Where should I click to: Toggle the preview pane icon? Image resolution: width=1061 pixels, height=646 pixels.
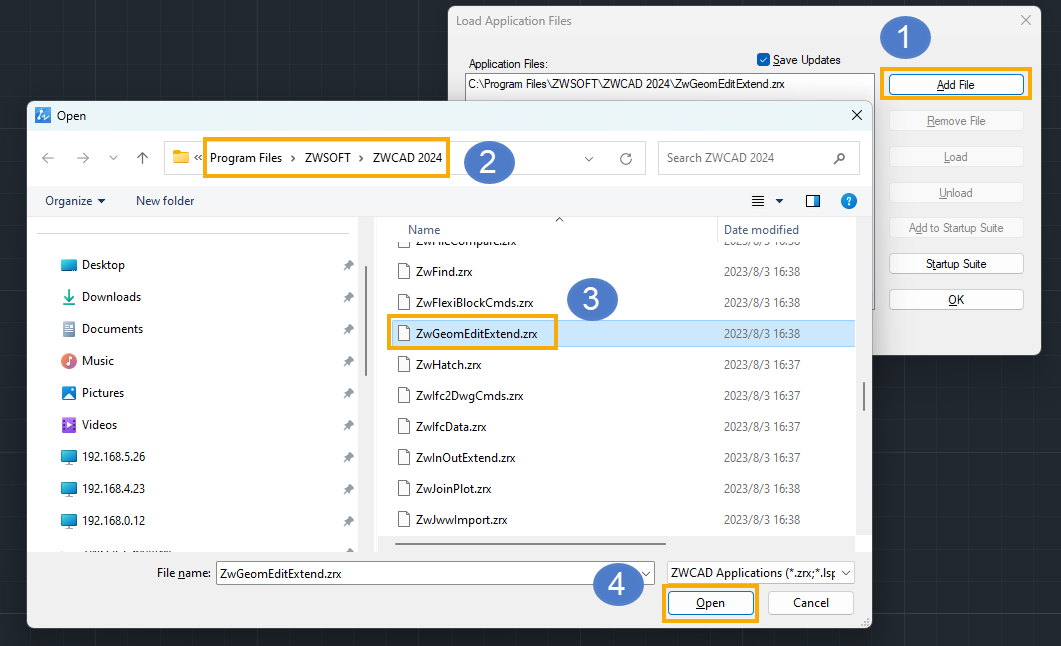[813, 201]
